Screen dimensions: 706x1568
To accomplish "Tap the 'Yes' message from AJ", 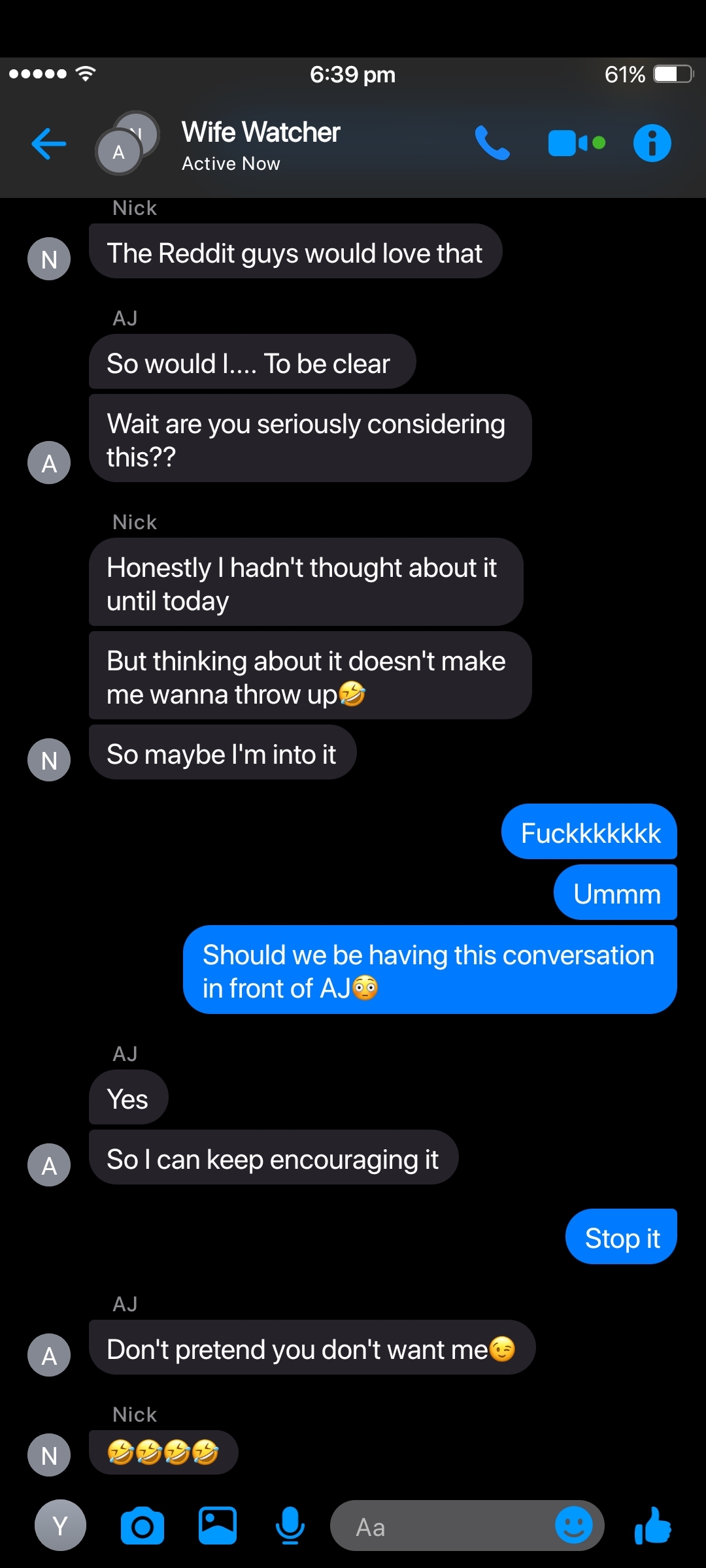I will click(x=128, y=1097).
